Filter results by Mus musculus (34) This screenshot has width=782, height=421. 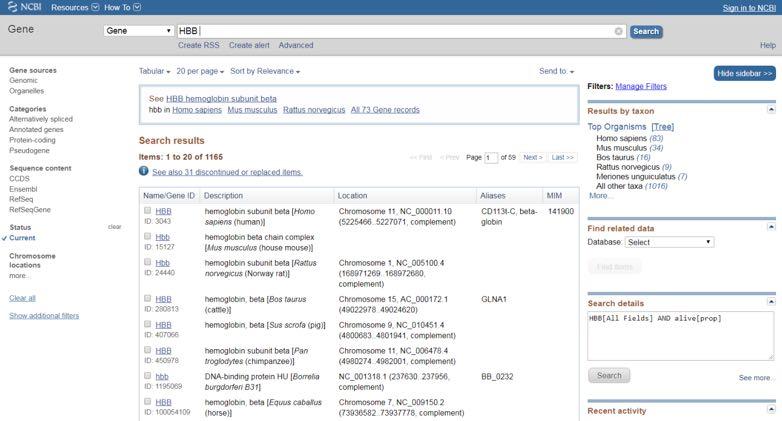629,148
